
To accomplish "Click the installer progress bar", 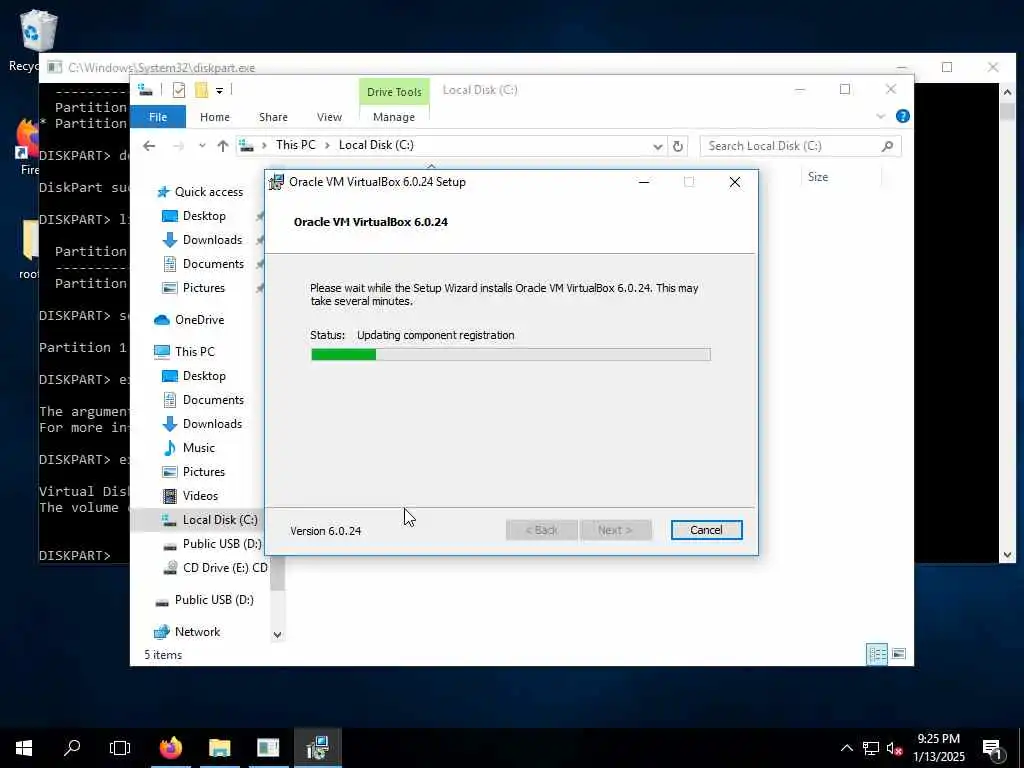I will [511, 354].
